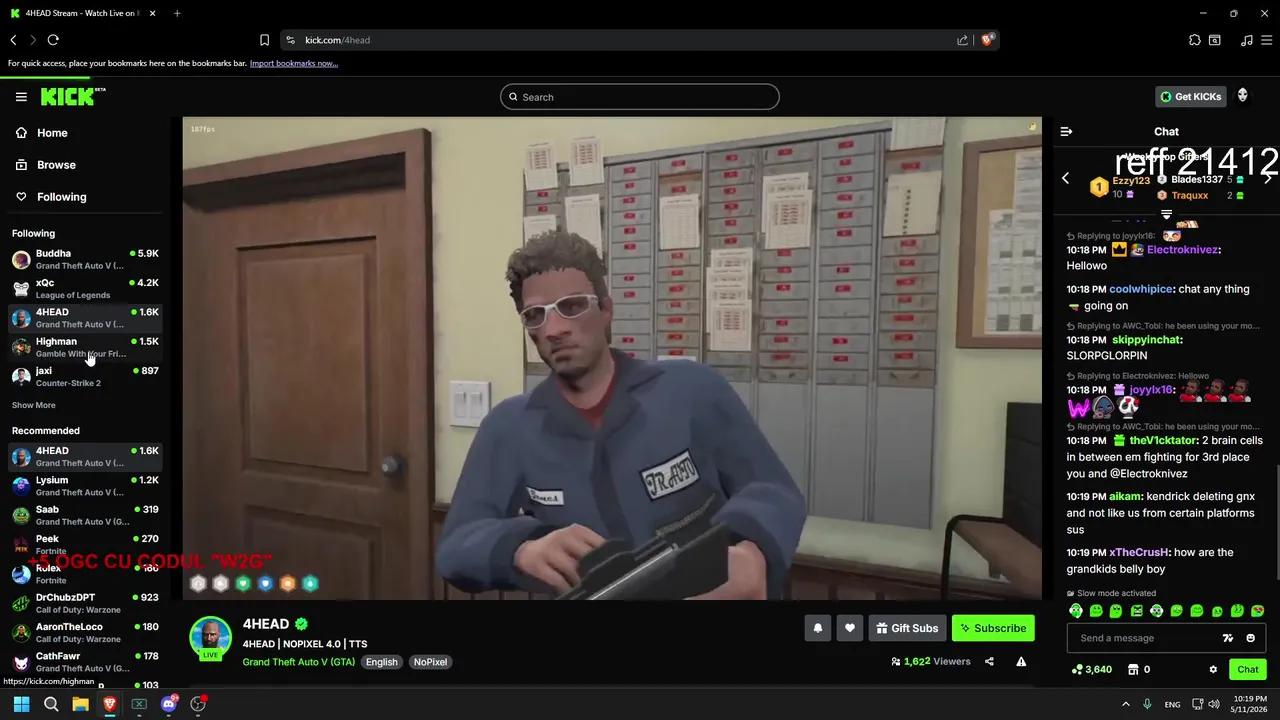This screenshot has height=720, width=1280.
Task: Open Discord from the taskbar
Action: pyautogui.click(x=169, y=704)
